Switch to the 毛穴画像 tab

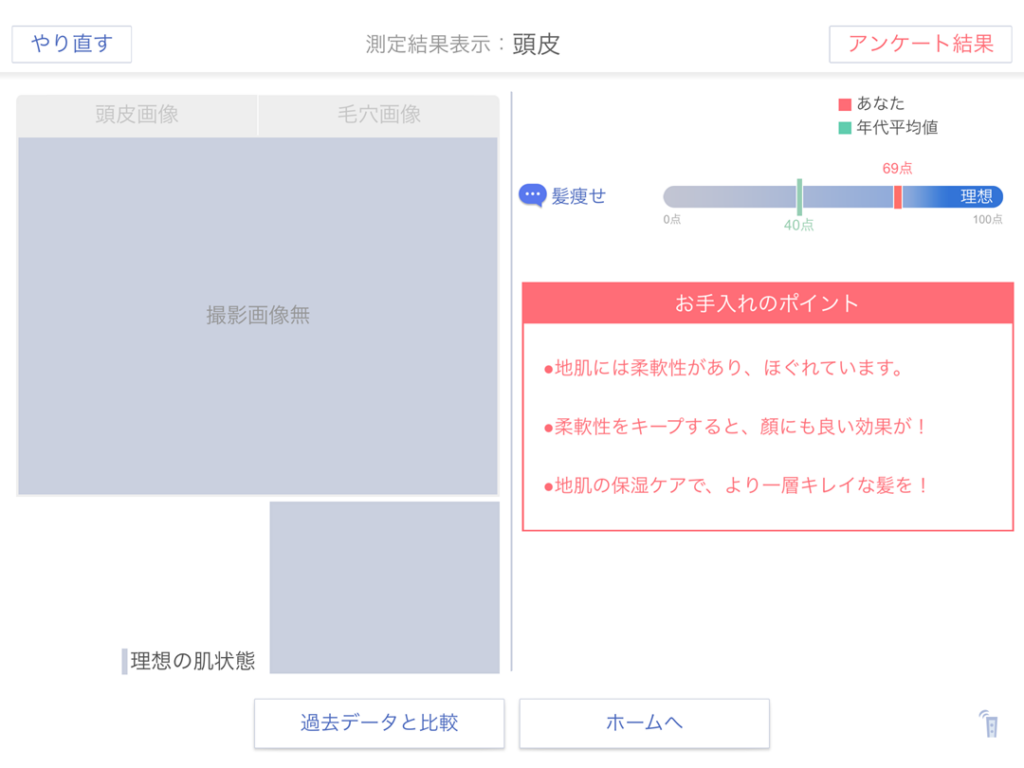click(x=378, y=115)
